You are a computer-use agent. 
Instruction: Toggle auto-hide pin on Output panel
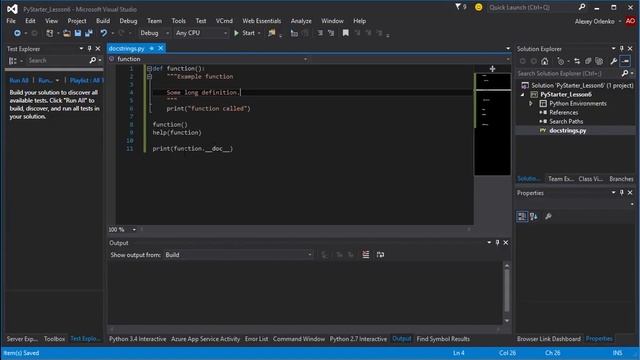click(497, 243)
